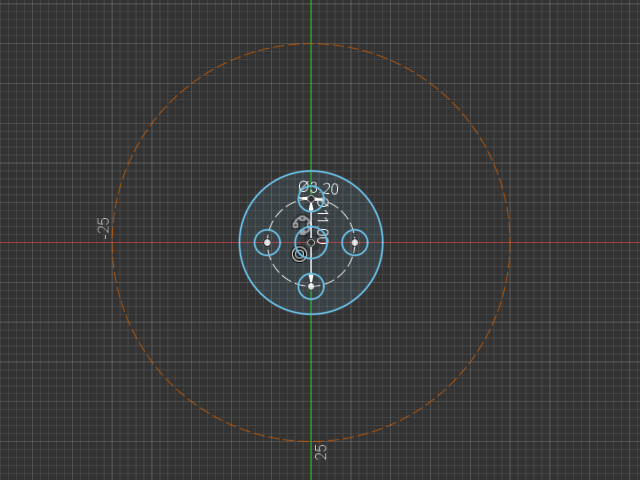Select the circular pattern constraint icon
640x480 pixels.
point(301,224)
